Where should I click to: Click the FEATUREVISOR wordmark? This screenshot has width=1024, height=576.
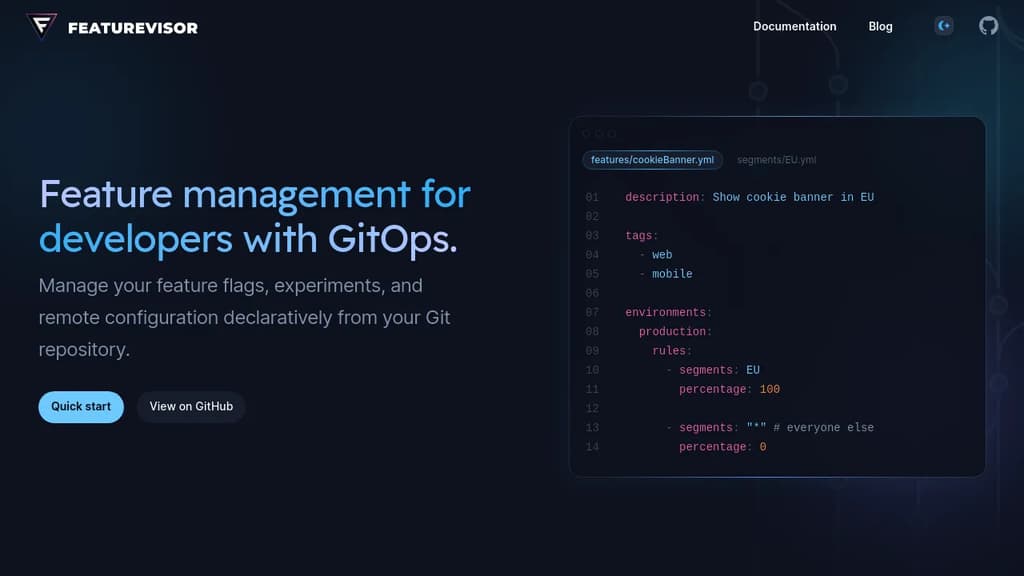tap(131, 27)
